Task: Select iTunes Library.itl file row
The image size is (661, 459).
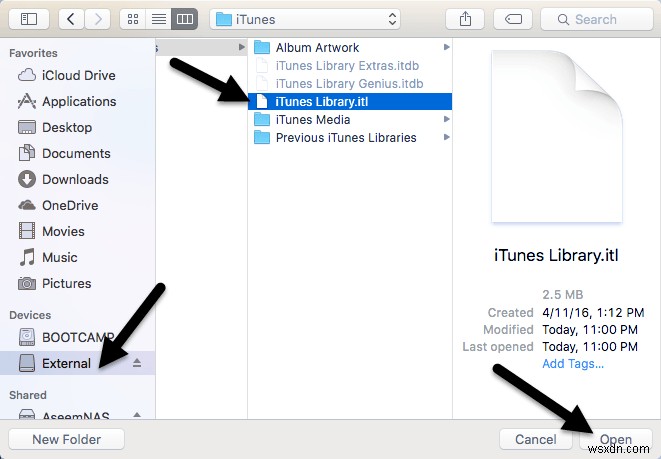Action: tap(350, 102)
